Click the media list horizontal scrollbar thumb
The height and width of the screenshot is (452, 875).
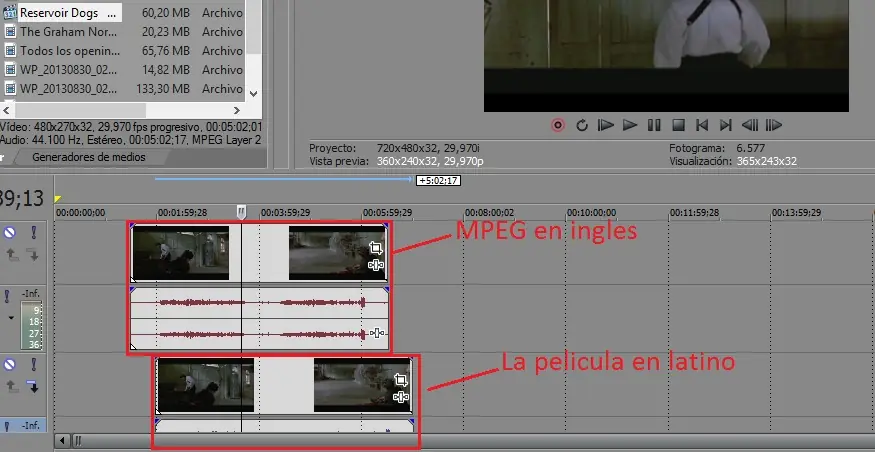pos(80,110)
